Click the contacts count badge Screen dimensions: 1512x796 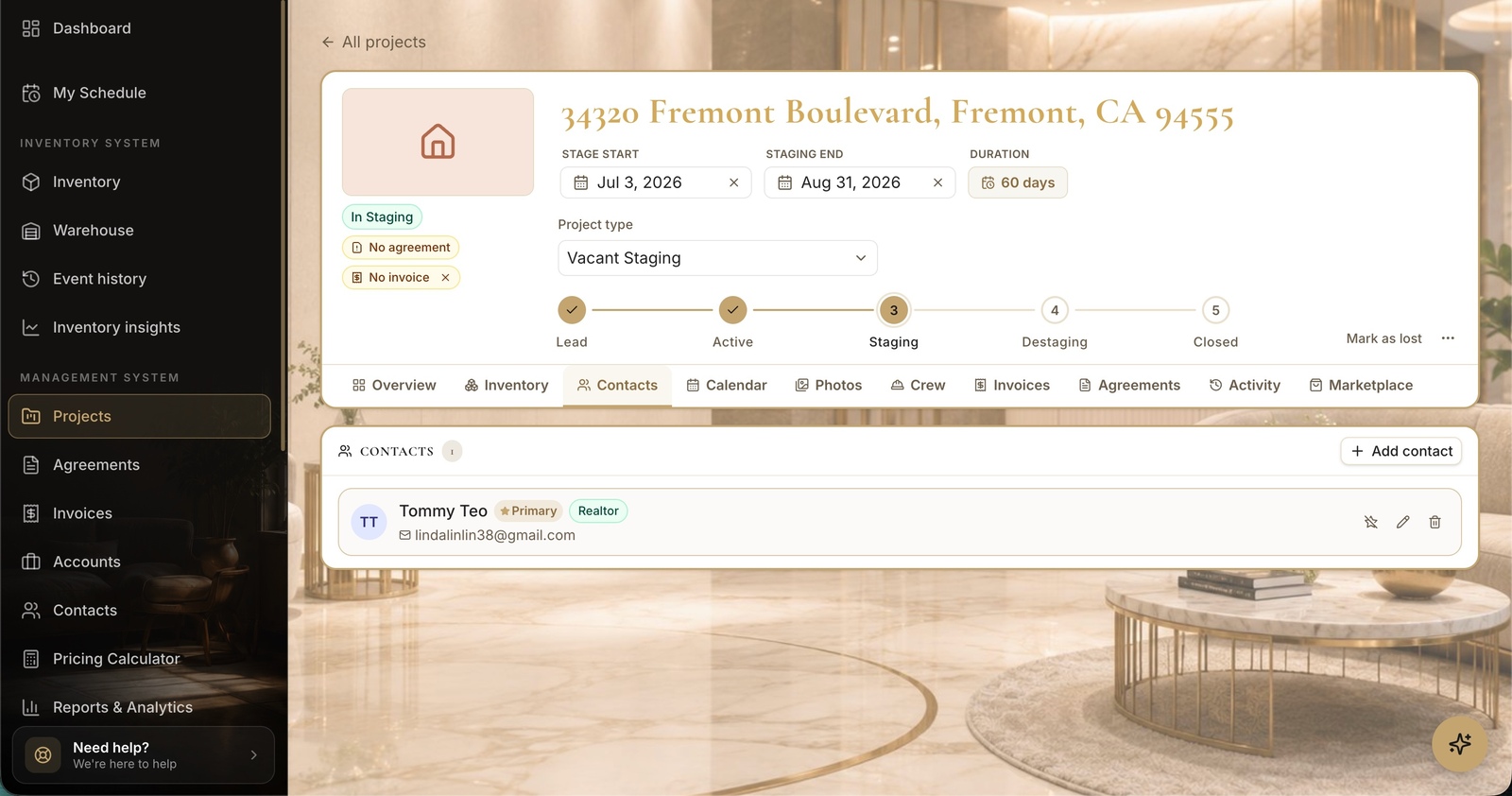coord(452,451)
